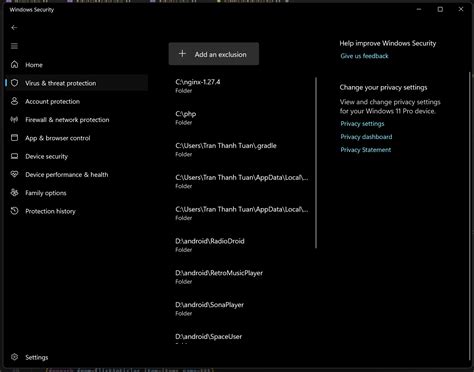Open Account protection section
Screen dimensions: 474x372
(77, 101)
